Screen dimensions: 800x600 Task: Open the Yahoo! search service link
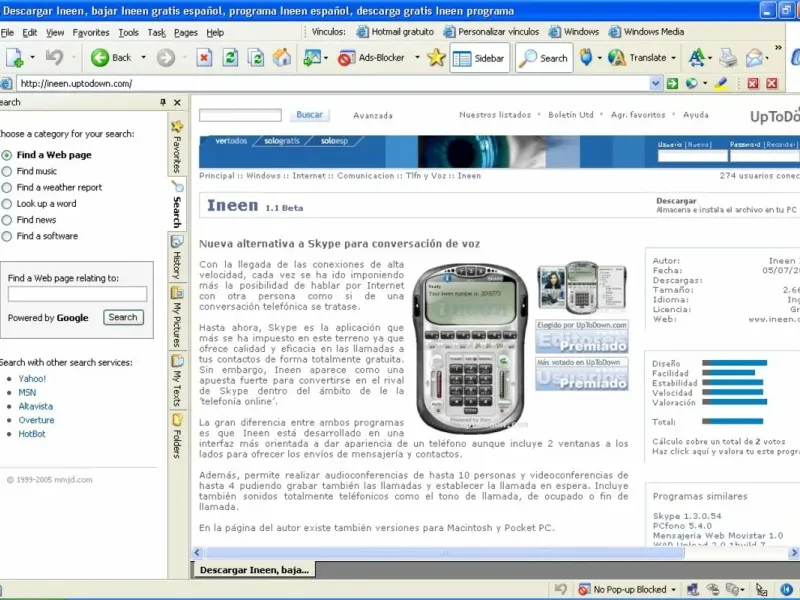32,379
